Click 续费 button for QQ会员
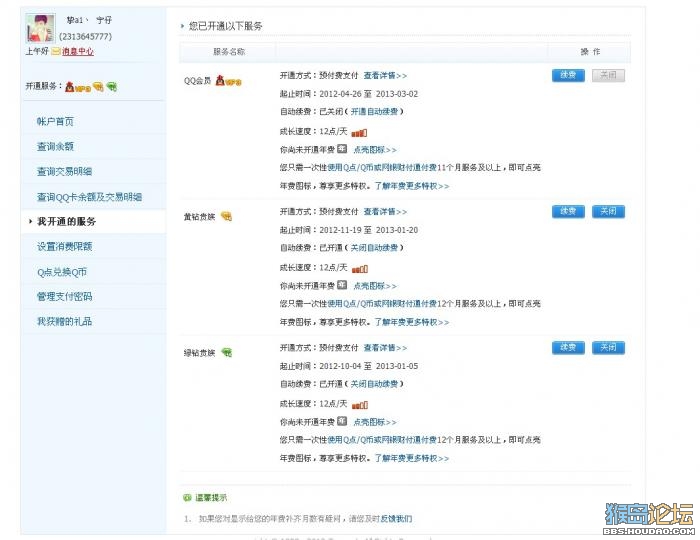The height and width of the screenshot is (540, 700). tap(568, 75)
